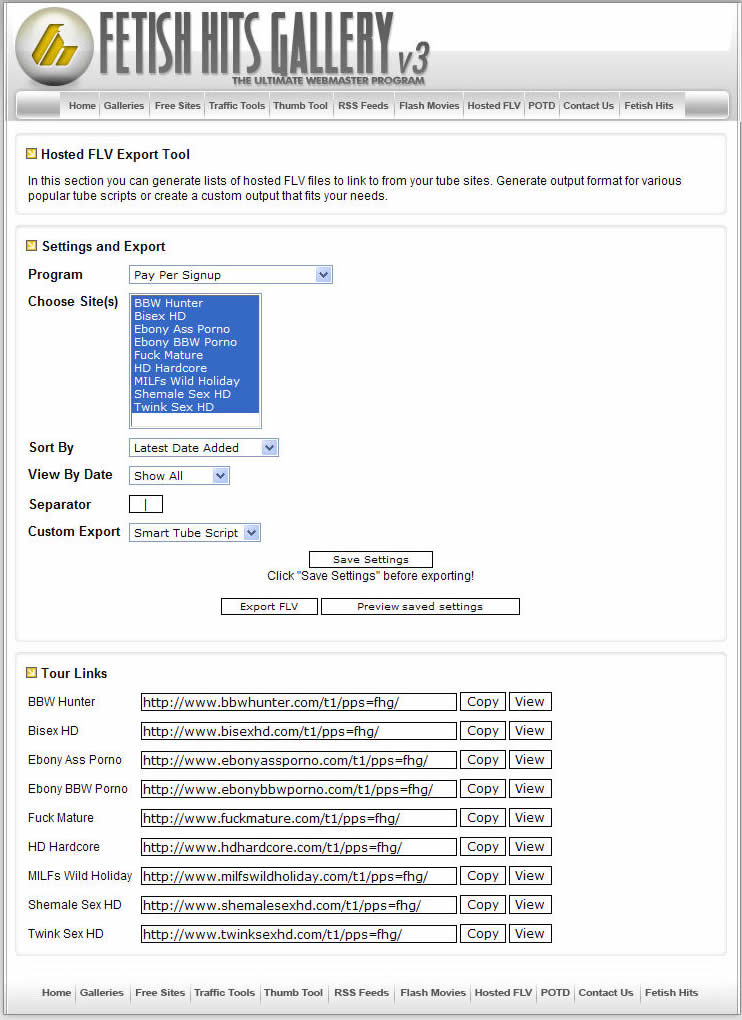Click the Tour Links heading icon
Screen dimensions: 742x1020
(31, 673)
